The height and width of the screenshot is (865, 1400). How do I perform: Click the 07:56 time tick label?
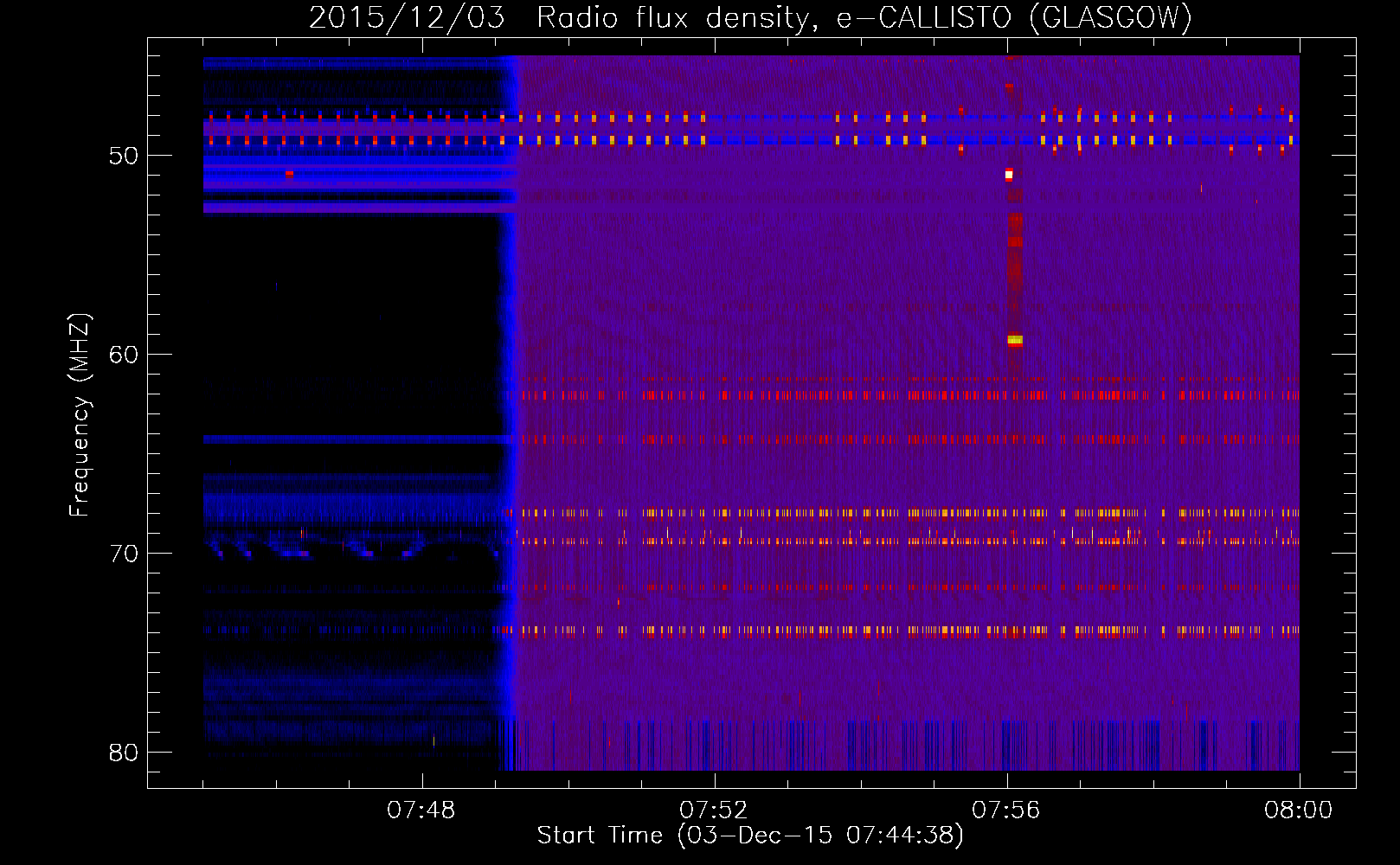[1006, 811]
